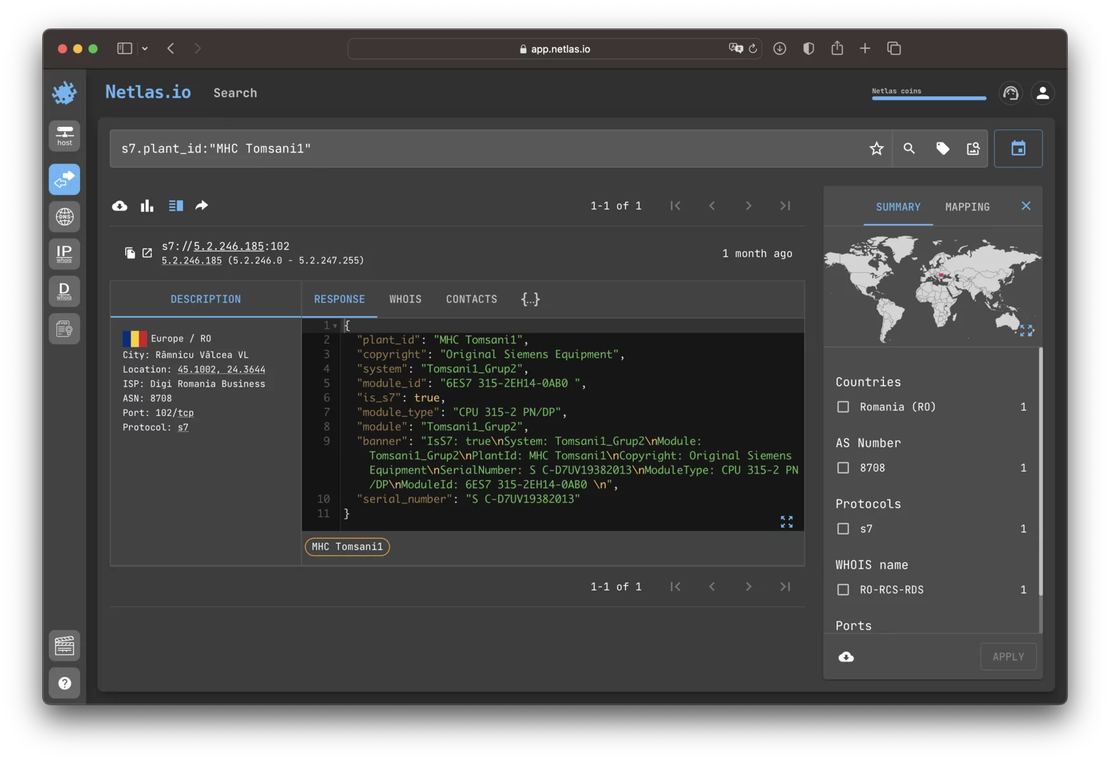Enable the AS Number 8708 filter
The width and height of the screenshot is (1110, 761).
tap(843, 467)
